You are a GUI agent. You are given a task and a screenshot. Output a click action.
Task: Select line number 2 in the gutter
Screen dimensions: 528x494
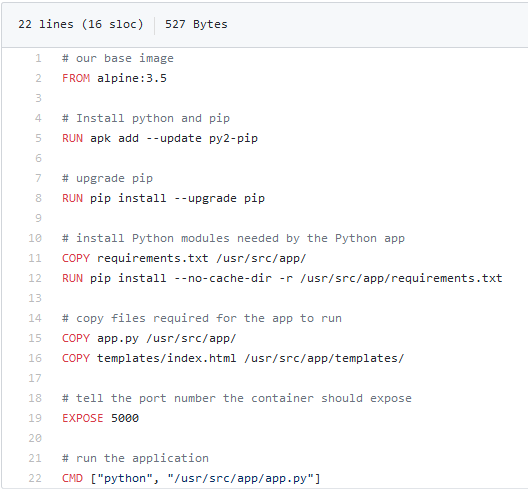pyautogui.click(x=38, y=78)
